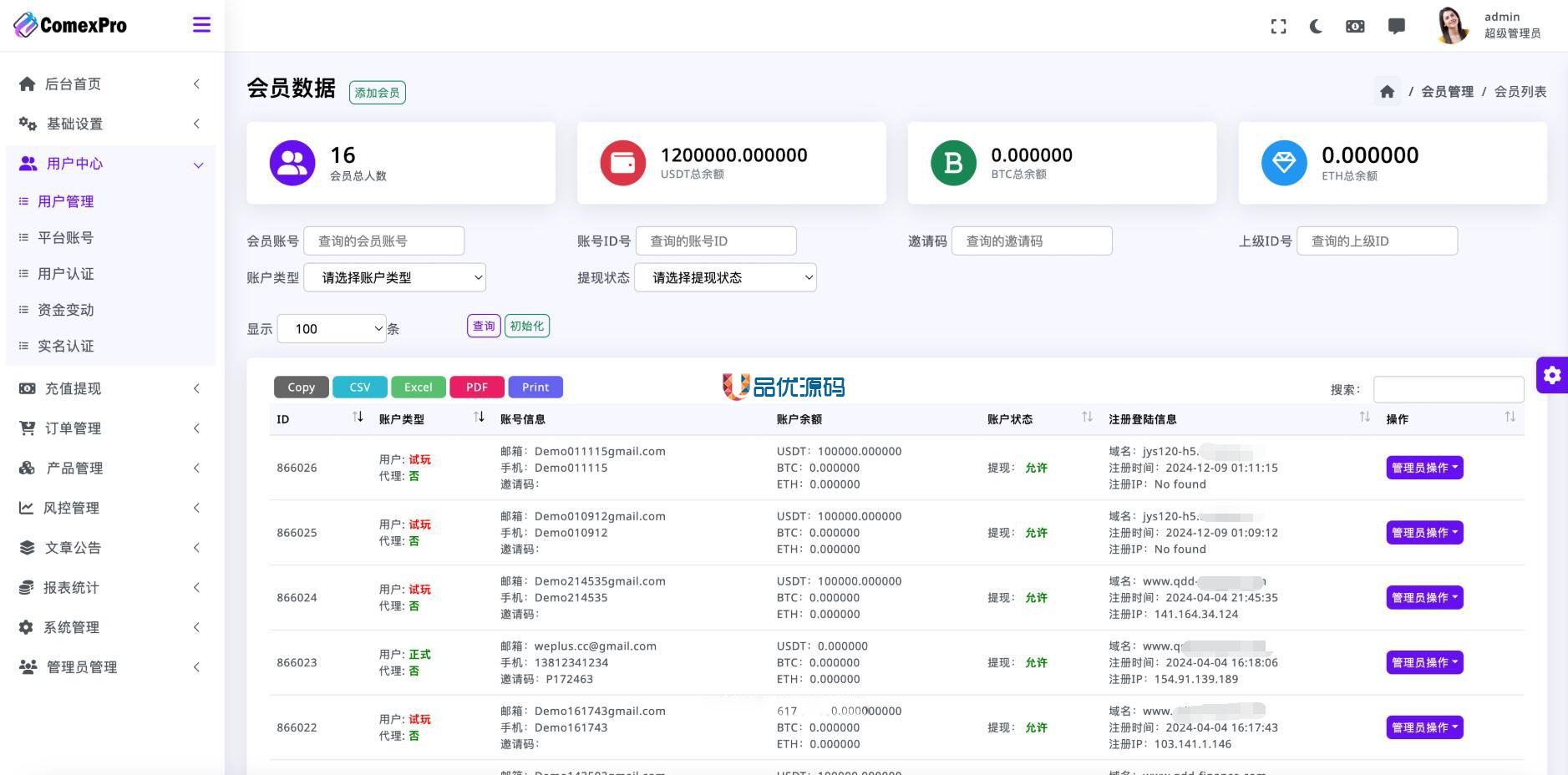Image resolution: width=1568 pixels, height=775 pixels.
Task: Click the green BTC balance icon
Action: tap(953, 163)
